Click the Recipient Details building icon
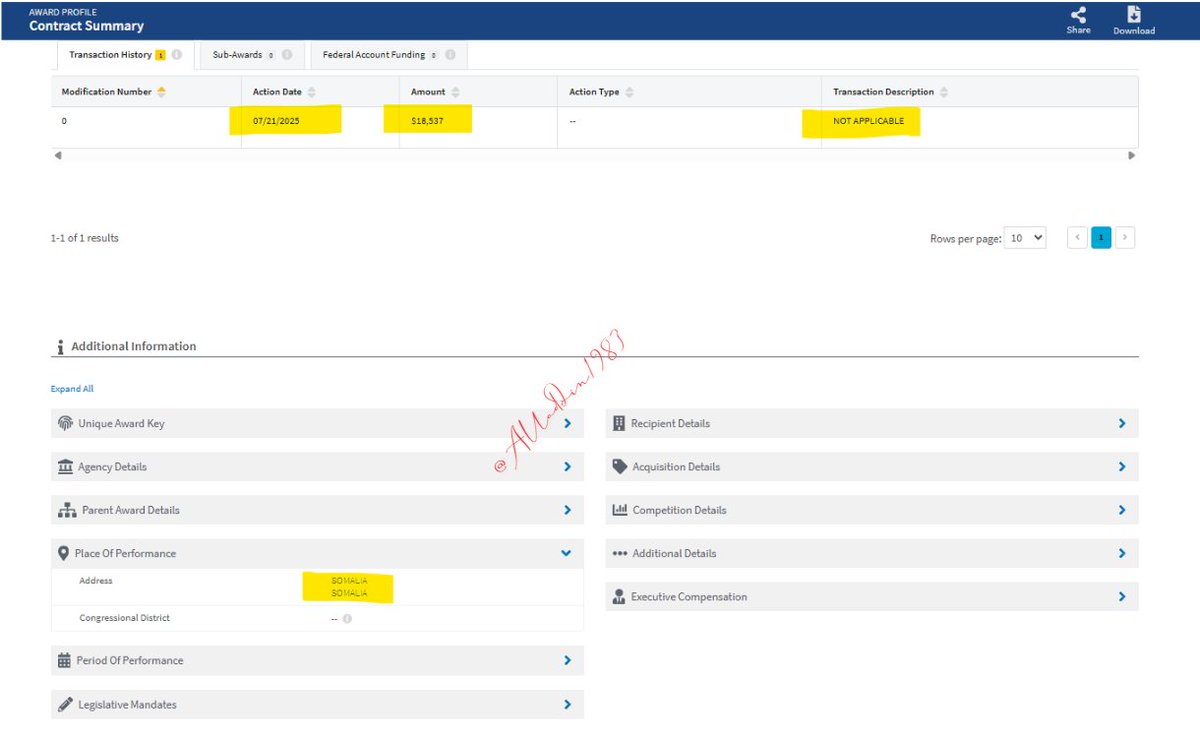Screen dimensions: 1200x742 pos(619,423)
